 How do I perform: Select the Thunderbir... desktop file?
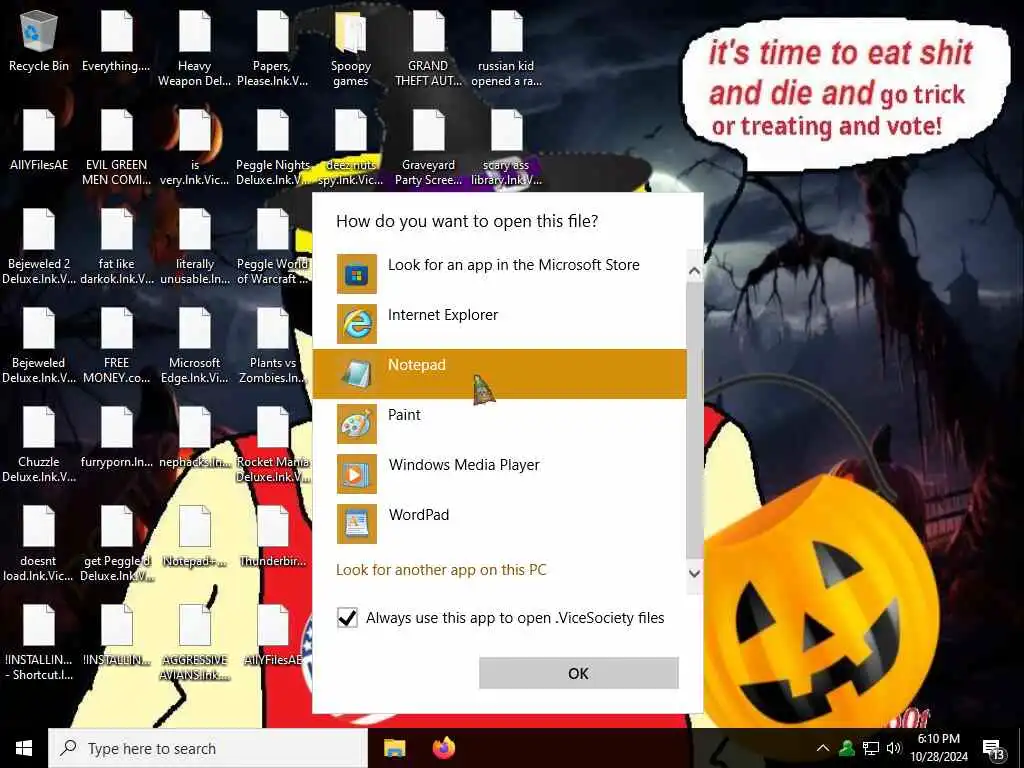272,537
